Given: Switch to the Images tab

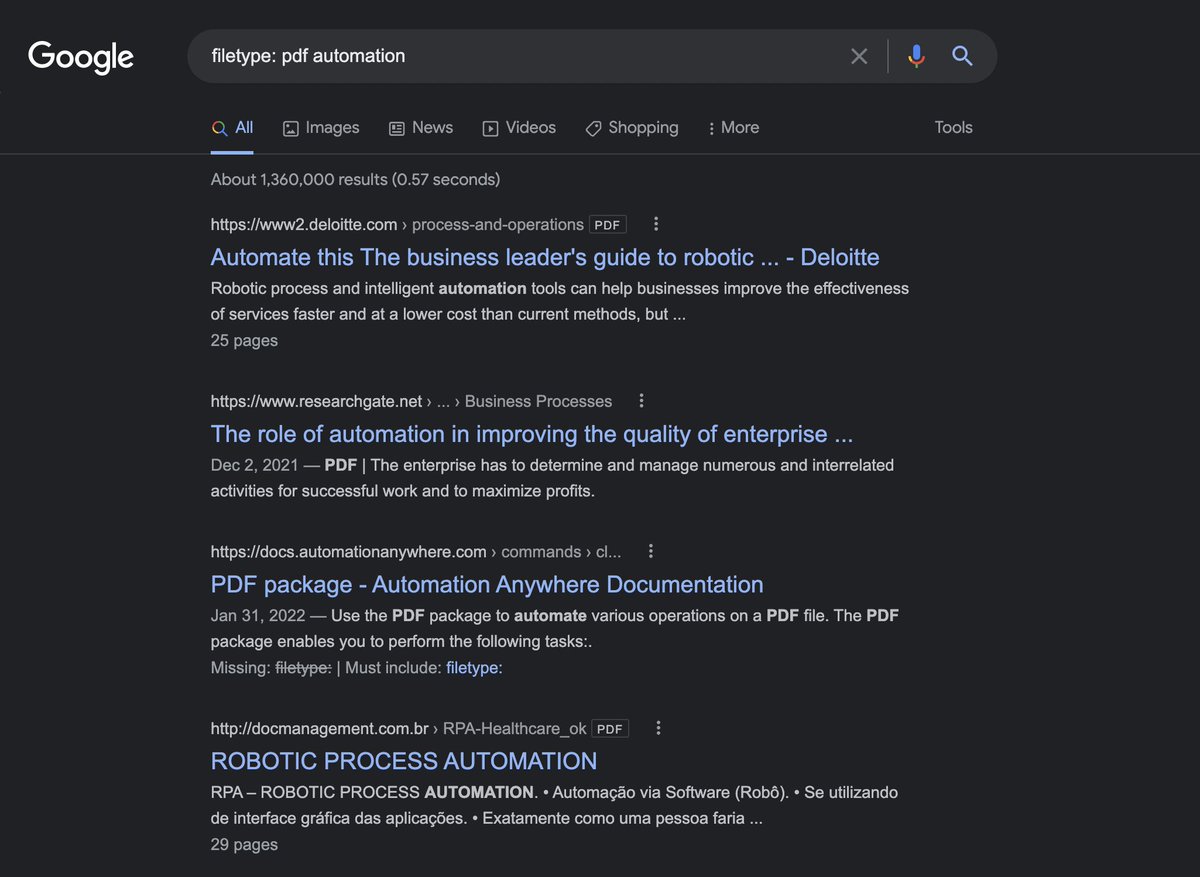Looking at the screenshot, I should tap(321, 128).
